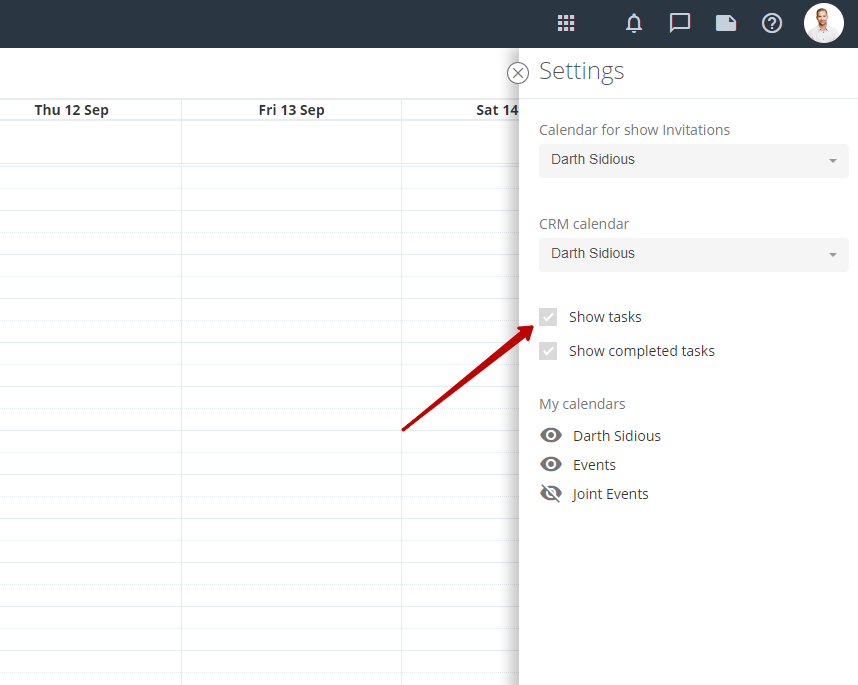
Task: Open the CRM calendar dropdown
Action: tap(693, 254)
